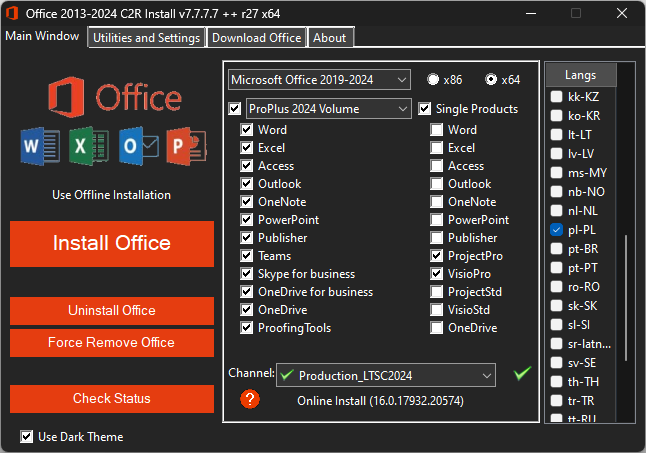This screenshot has height=453, width=646.
Task: Check the pt-BR language
Action: 556,249
